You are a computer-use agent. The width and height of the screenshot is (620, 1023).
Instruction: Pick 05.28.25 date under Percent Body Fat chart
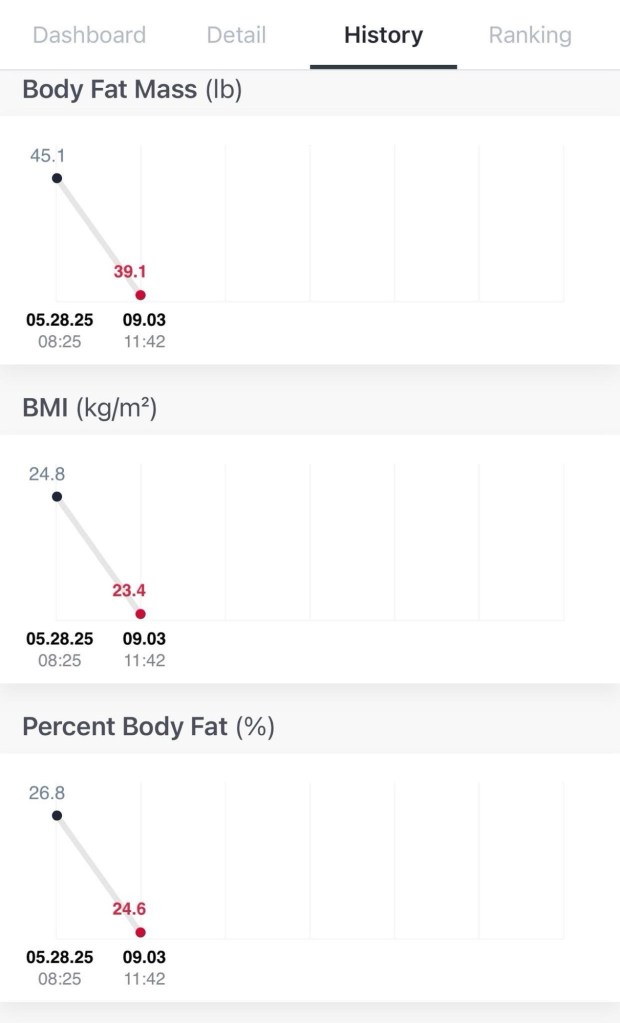pyautogui.click(x=60, y=957)
